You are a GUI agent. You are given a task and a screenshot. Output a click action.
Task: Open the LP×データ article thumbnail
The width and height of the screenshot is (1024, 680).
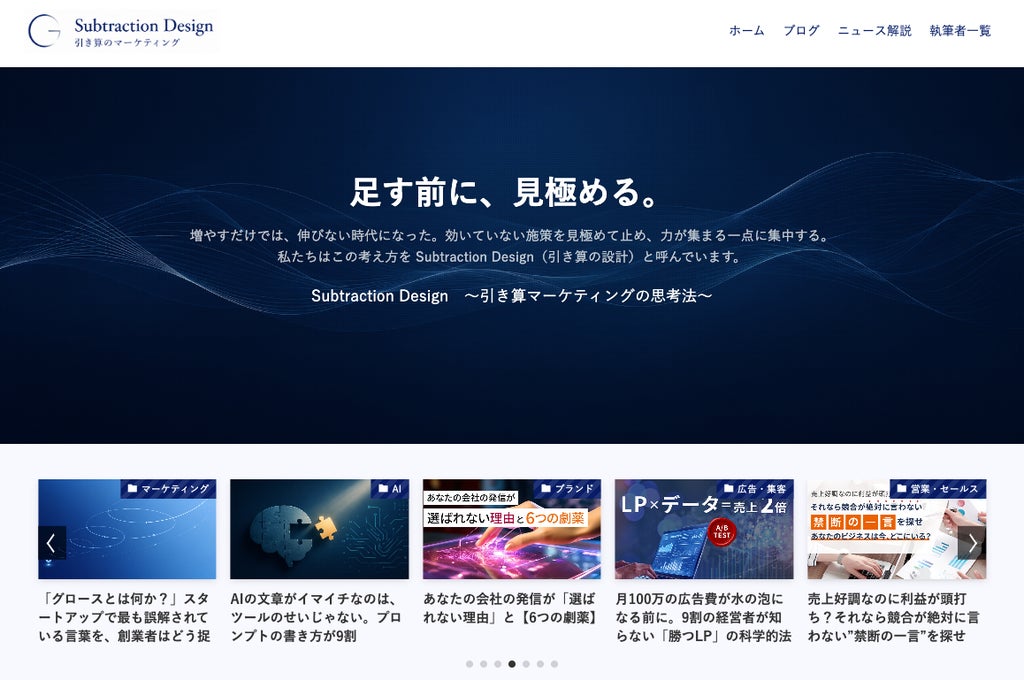[x=704, y=529]
